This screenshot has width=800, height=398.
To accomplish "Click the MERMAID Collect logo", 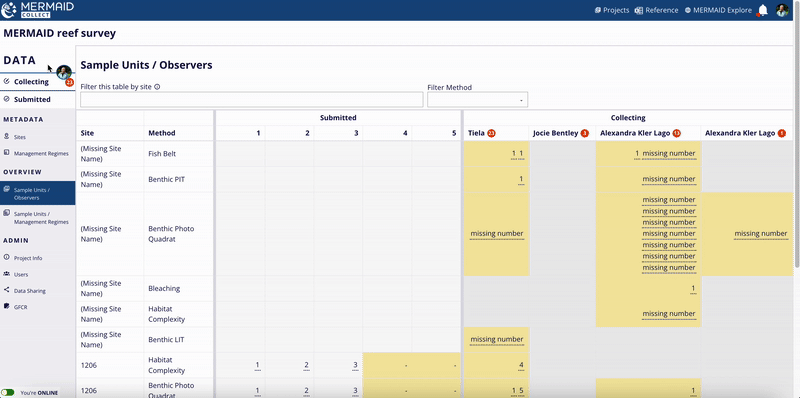I will point(38,10).
